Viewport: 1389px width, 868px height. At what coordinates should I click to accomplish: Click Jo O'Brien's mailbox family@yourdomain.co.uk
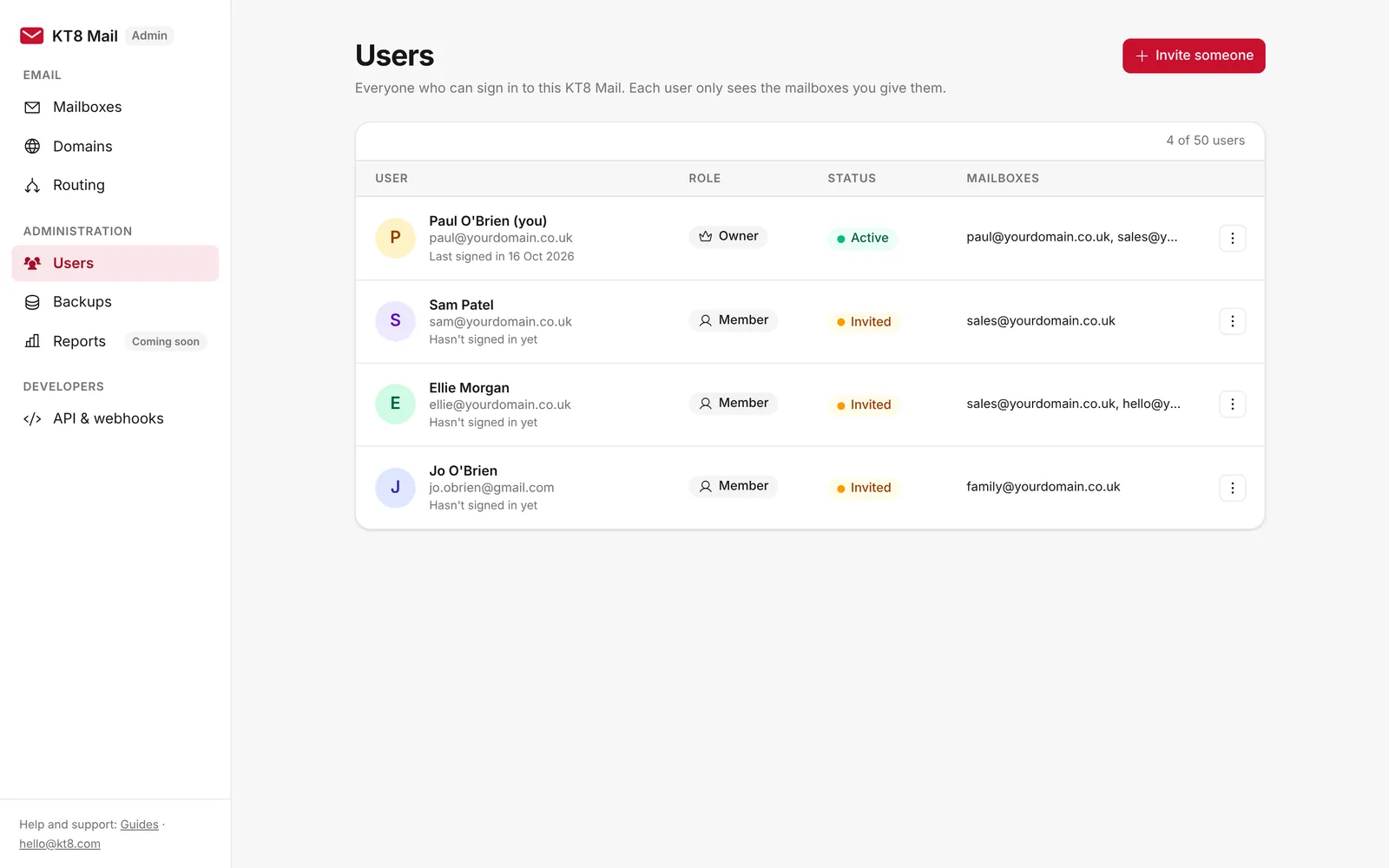(x=1043, y=487)
